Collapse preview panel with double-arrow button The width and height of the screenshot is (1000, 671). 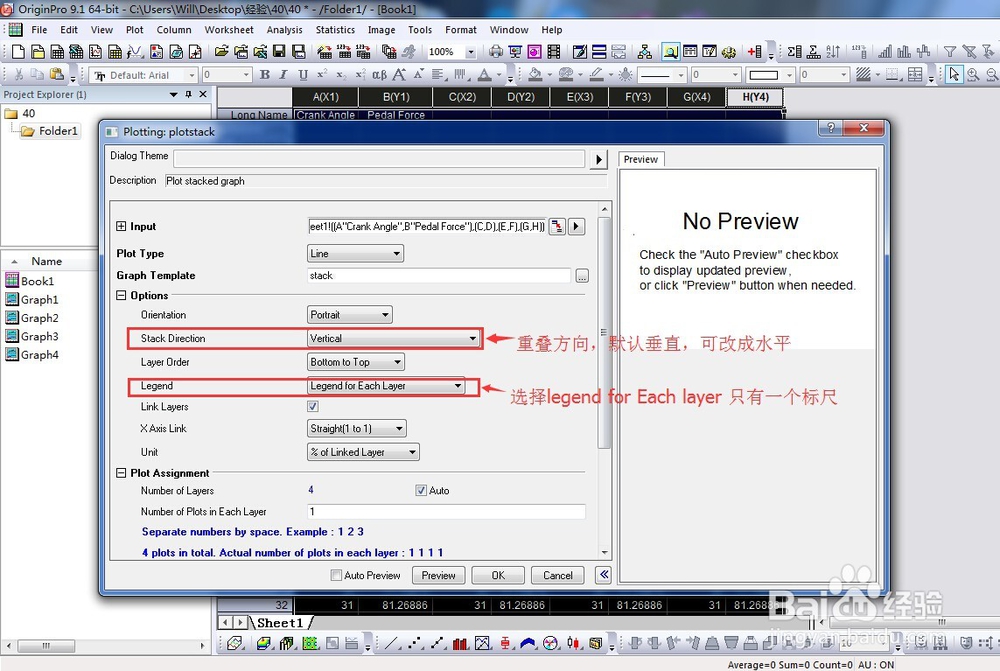point(603,575)
